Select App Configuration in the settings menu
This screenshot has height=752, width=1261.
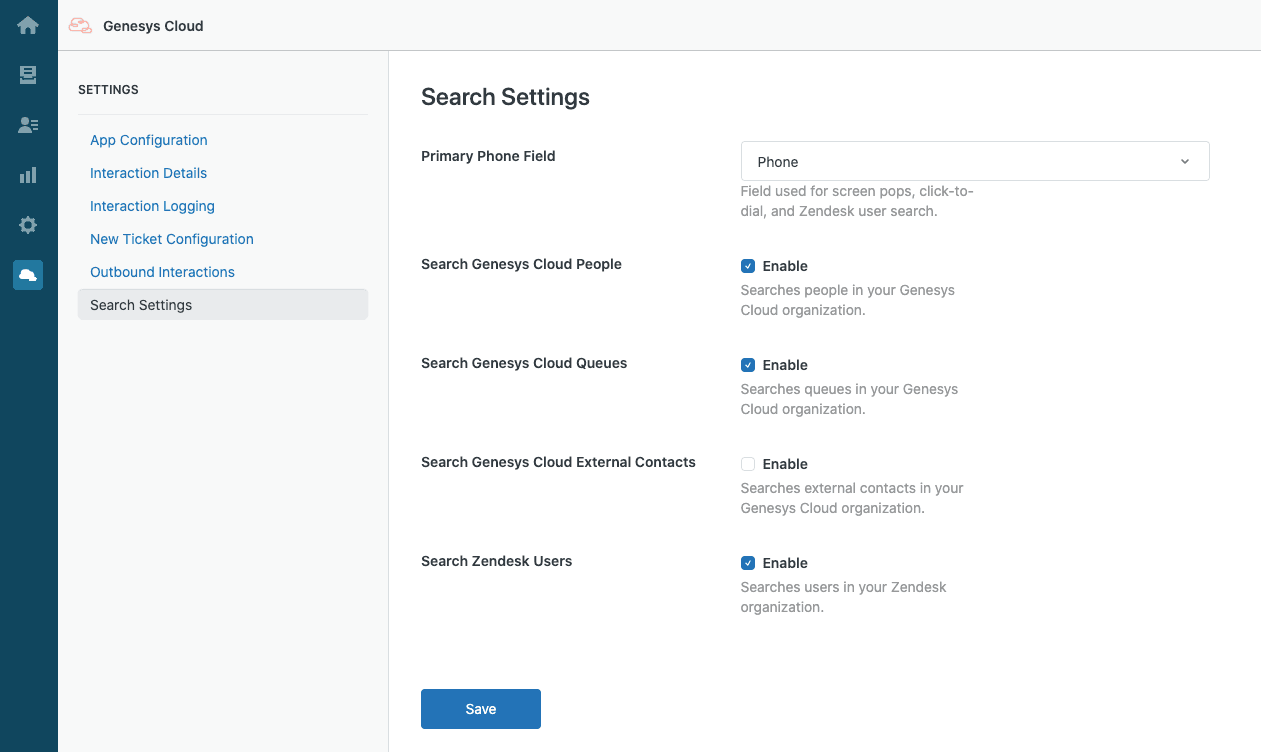148,140
